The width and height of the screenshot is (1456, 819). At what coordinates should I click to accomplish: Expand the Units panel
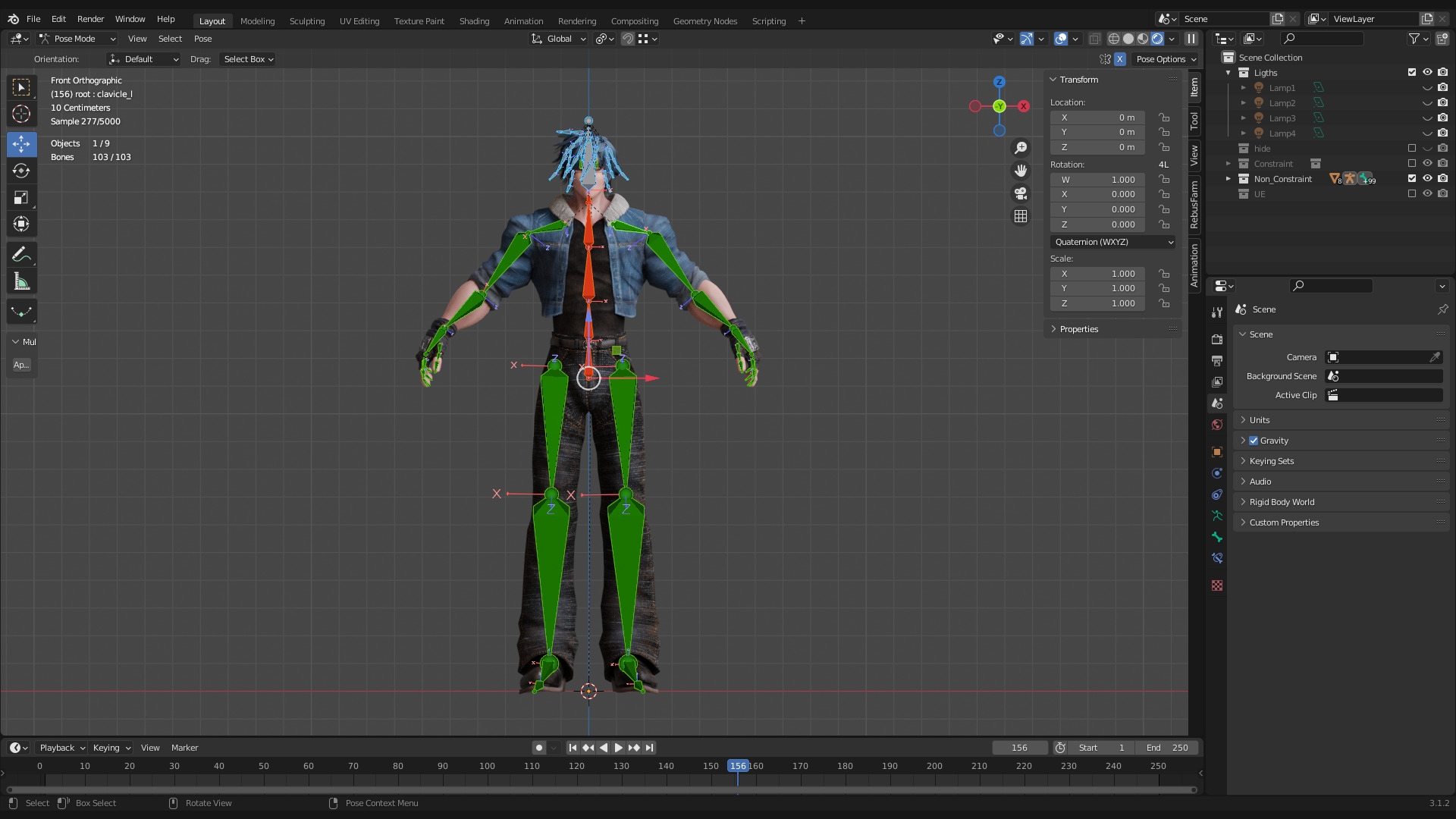pos(1260,420)
